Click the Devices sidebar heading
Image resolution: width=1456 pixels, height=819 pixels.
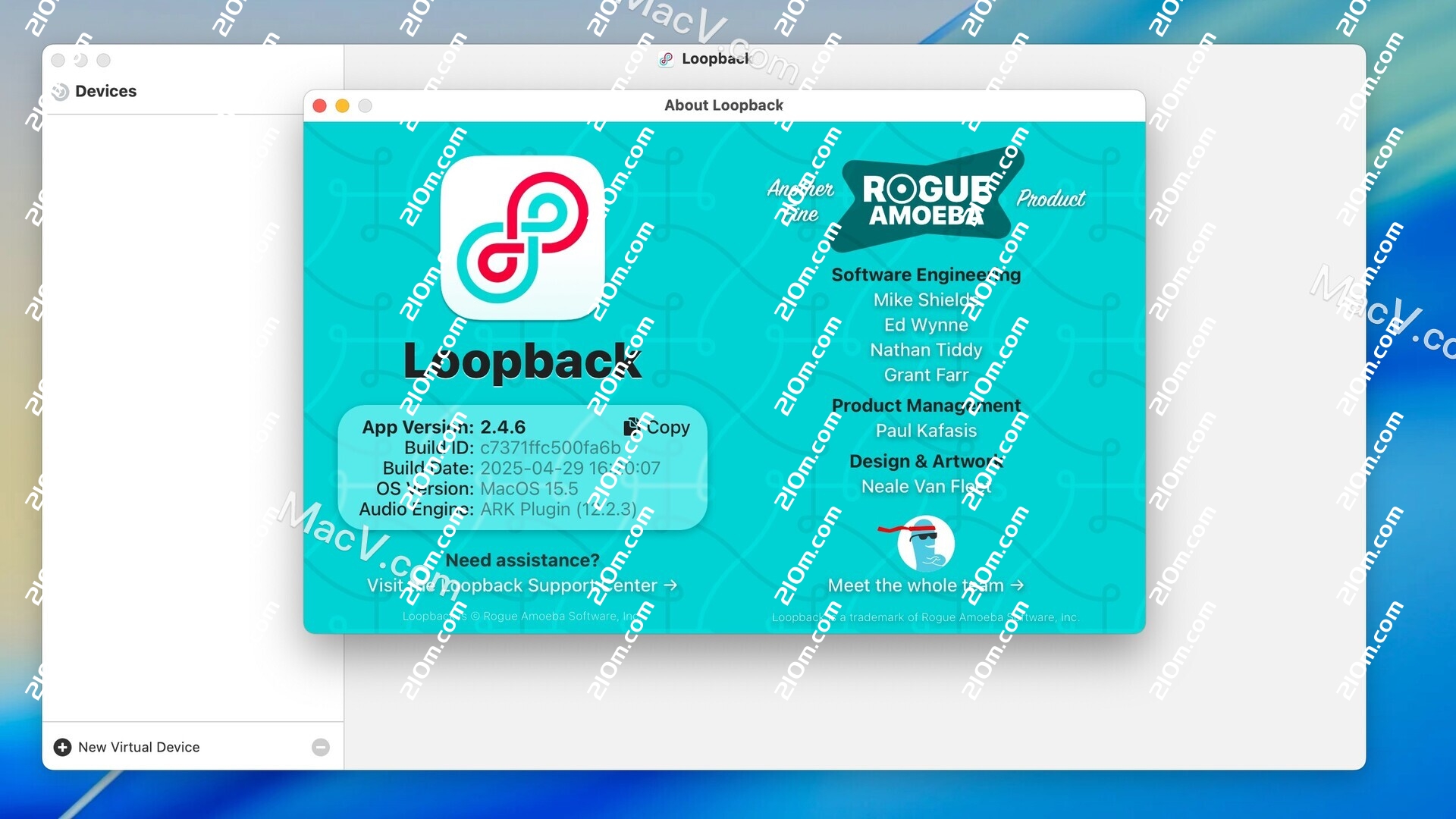tap(105, 91)
